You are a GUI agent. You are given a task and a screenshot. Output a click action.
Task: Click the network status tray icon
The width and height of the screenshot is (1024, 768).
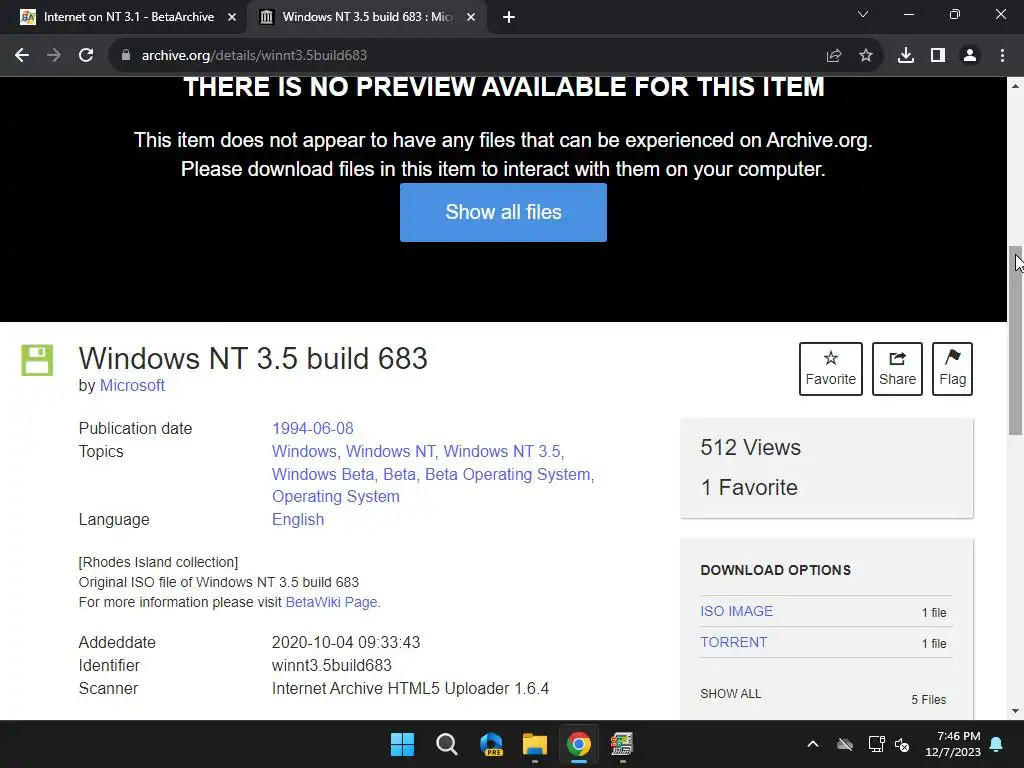(876, 744)
